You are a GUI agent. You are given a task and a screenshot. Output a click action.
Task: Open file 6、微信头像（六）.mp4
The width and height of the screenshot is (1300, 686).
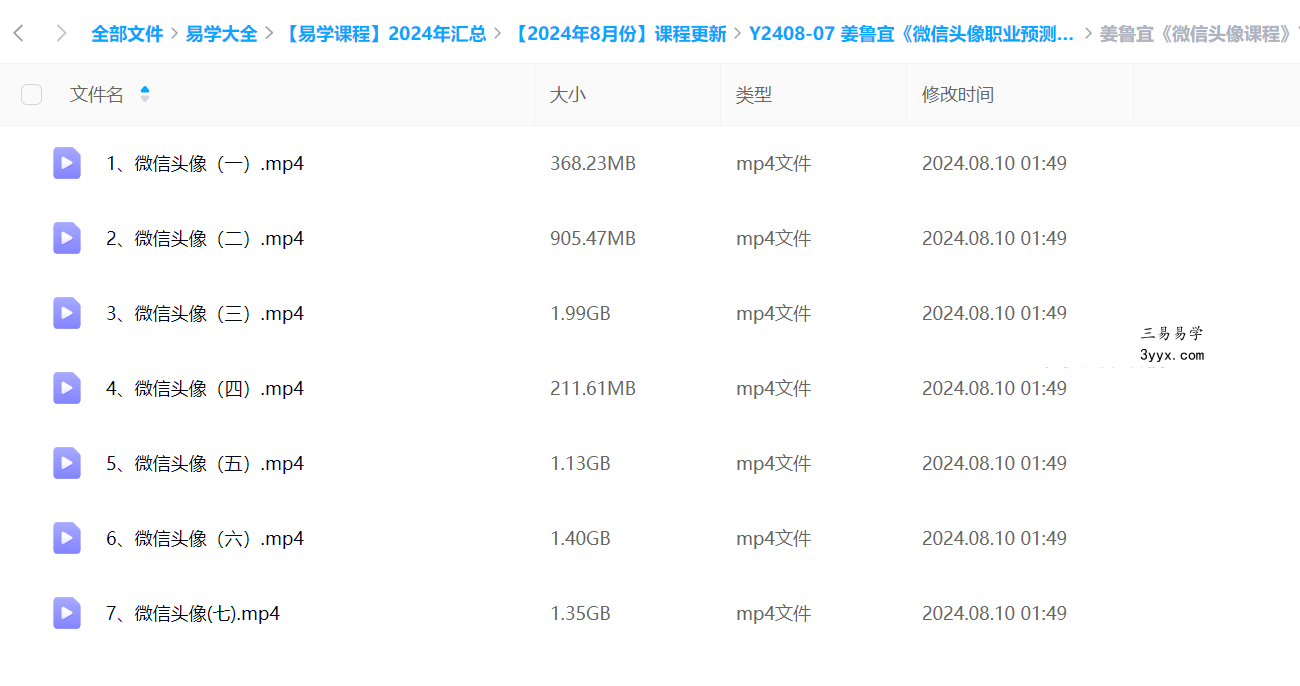[x=205, y=538]
